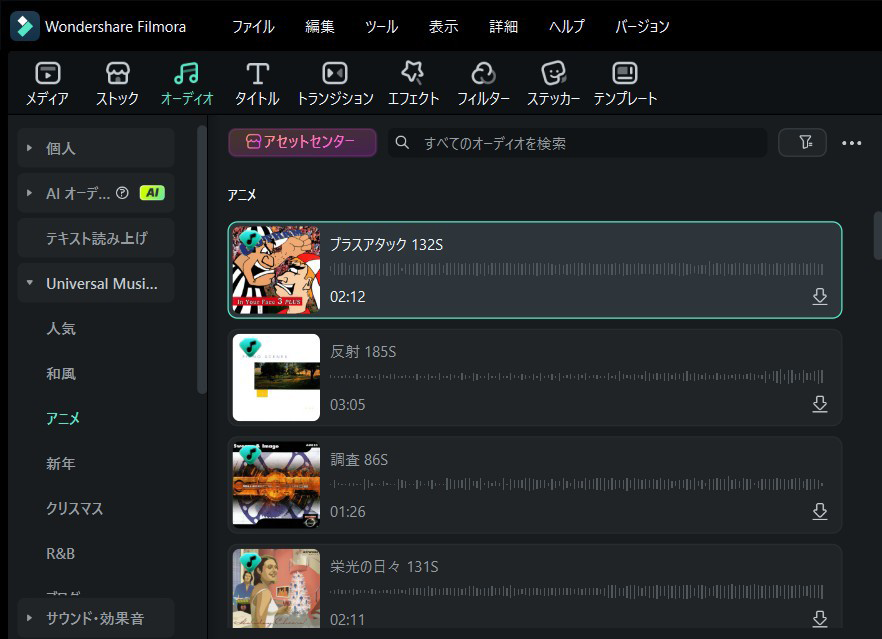Open the アセットセンター
This screenshot has width=882, height=639.
pyautogui.click(x=302, y=142)
